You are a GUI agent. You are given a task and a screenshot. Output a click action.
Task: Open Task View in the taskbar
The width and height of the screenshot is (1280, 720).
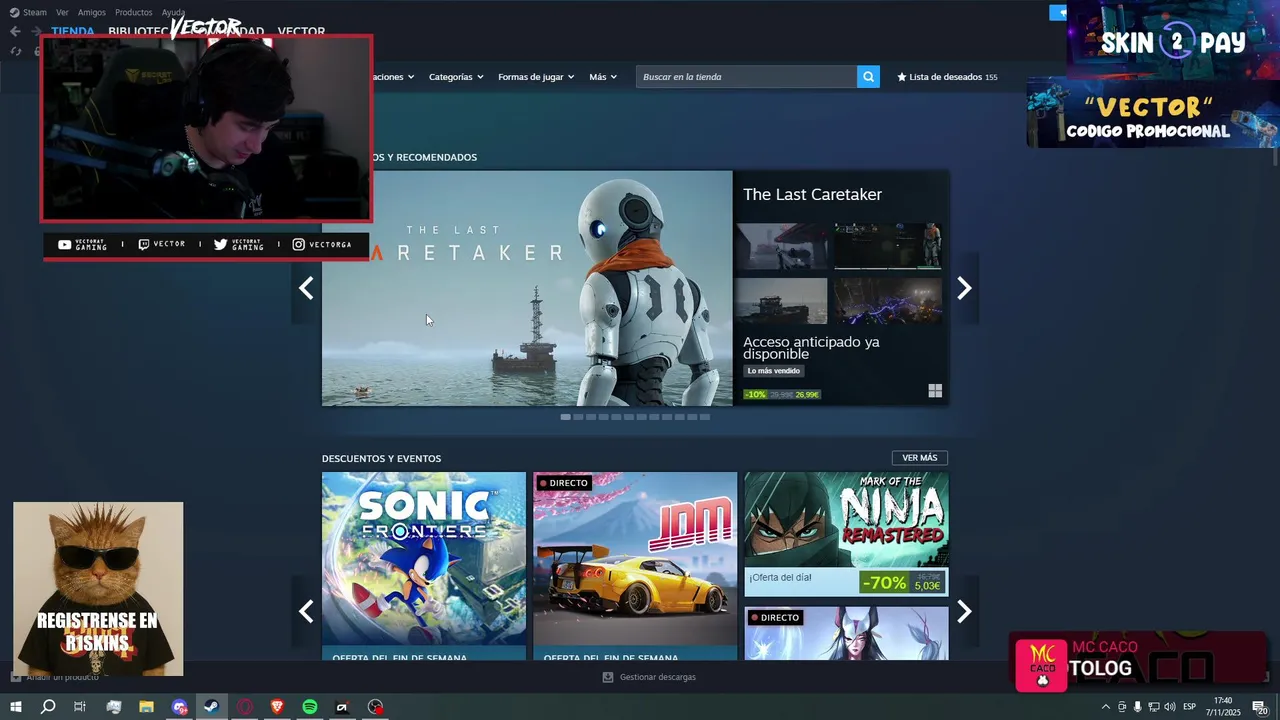(x=80, y=707)
